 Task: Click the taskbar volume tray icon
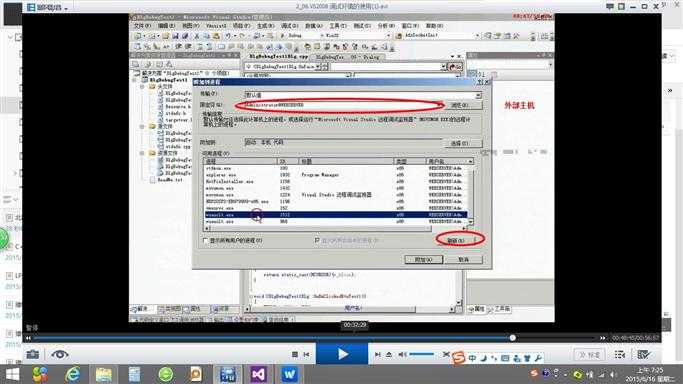pyautogui.click(x=613, y=374)
